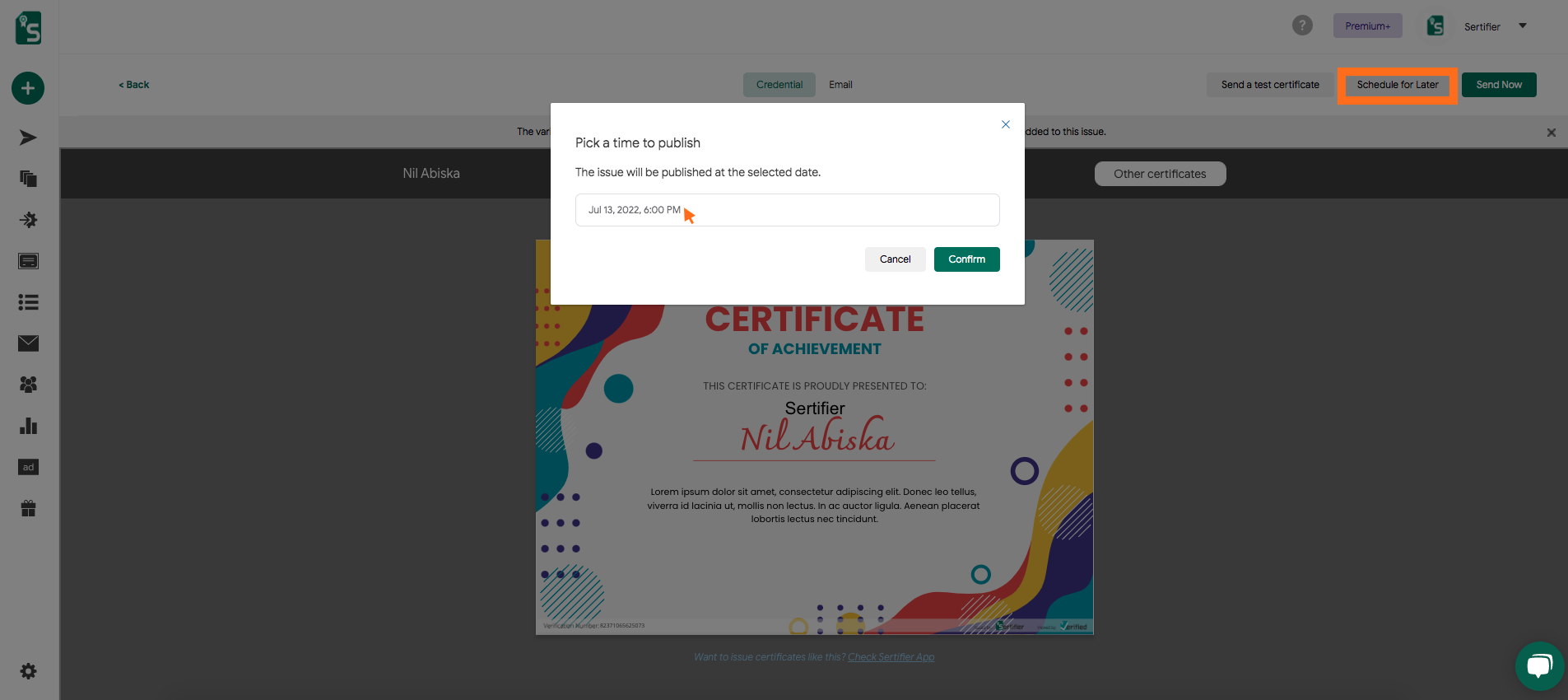Click the Sertifier logo in the sidebar

(28, 28)
